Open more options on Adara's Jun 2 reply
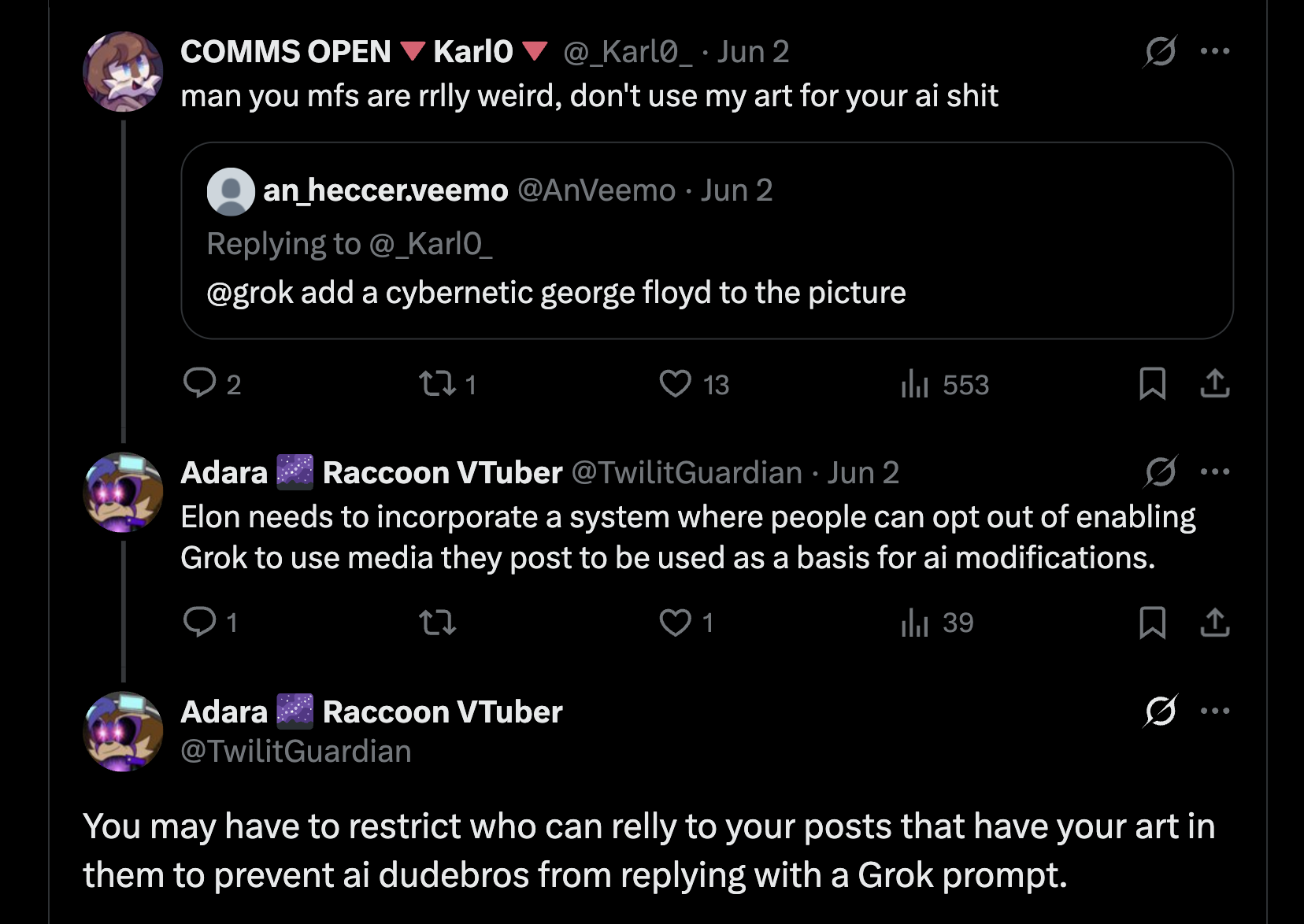This screenshot has width=1304, height=924. click(1215, 472)
